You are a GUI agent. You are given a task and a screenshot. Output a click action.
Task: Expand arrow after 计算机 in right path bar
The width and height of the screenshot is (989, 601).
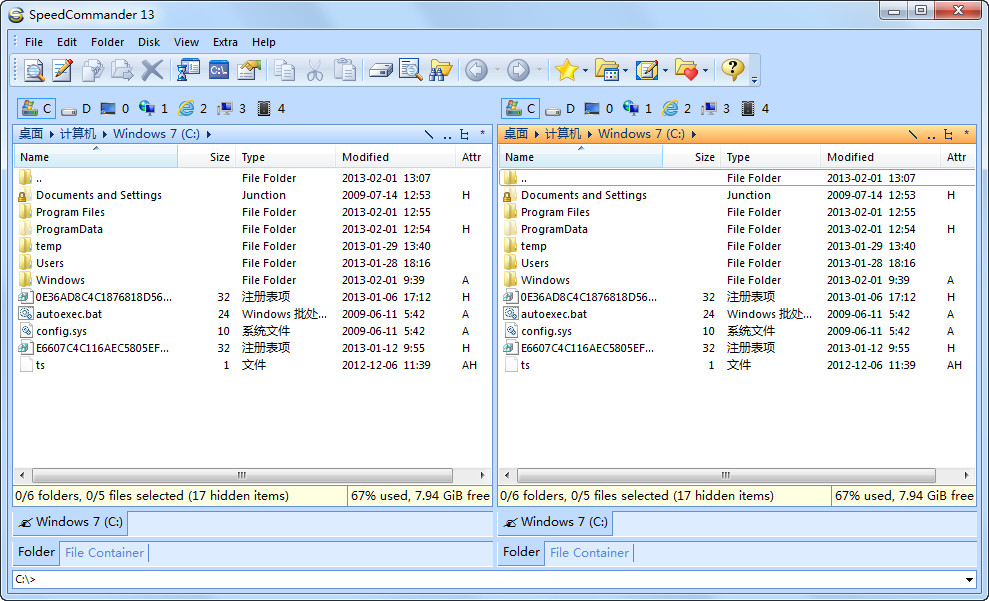[590, 134]
